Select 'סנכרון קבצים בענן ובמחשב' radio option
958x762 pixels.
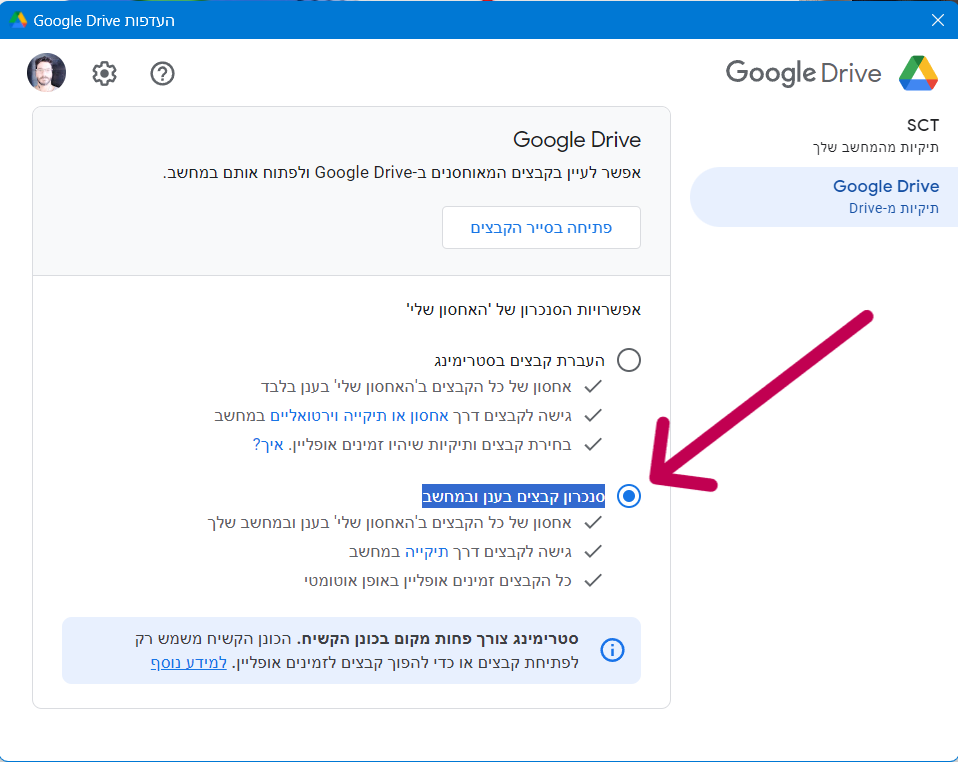629,496
